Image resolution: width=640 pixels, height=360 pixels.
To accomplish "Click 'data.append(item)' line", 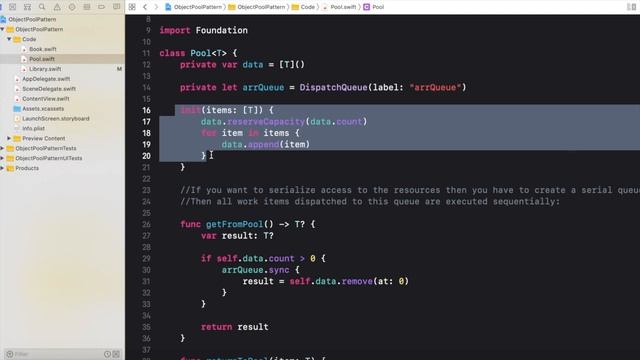I will click(266, 144).
